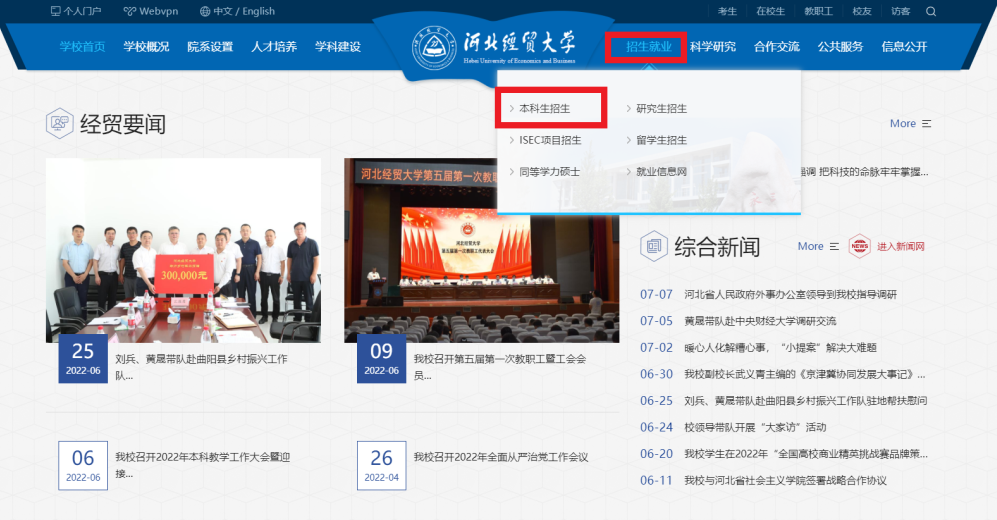Open the 科学研究 menu
Screen dimensions: 997x520
click(713, 46)
